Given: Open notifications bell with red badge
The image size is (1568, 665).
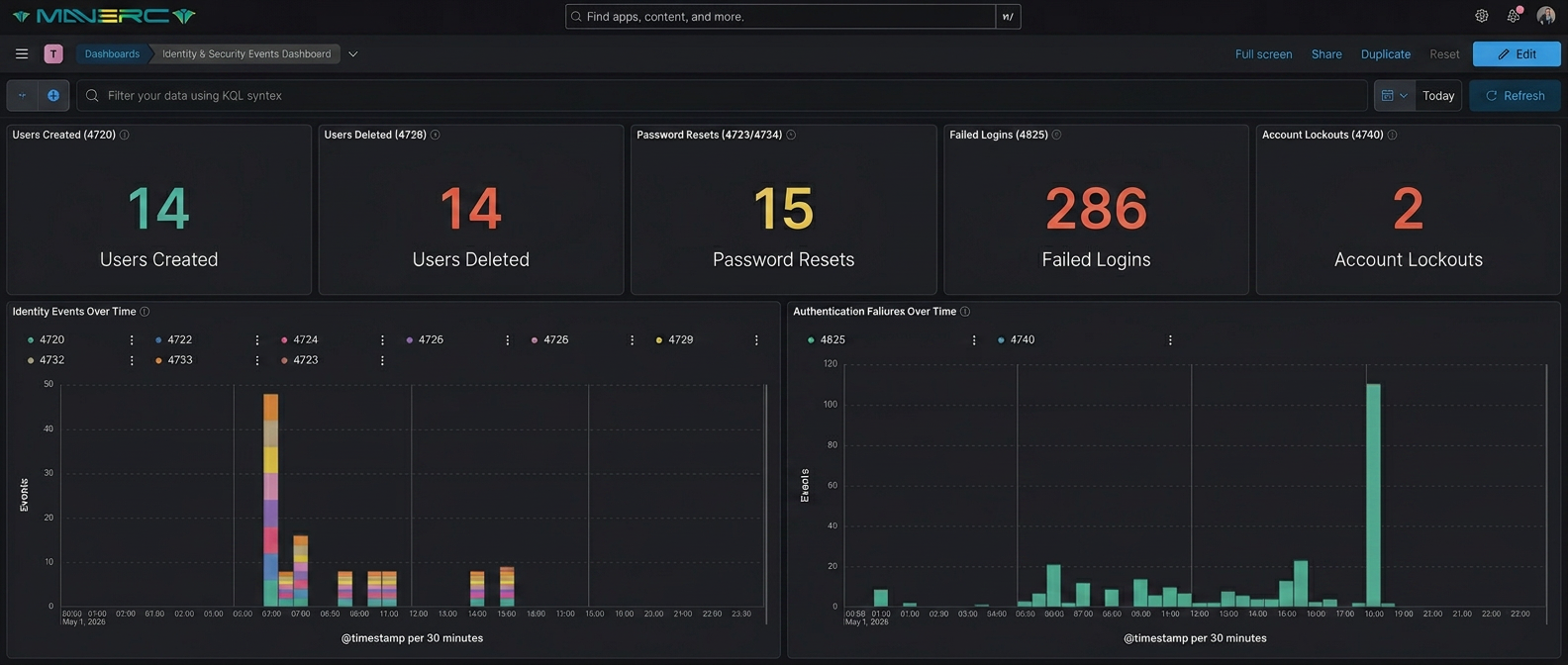Looking at the screenshot, I should pos(1514,16).
